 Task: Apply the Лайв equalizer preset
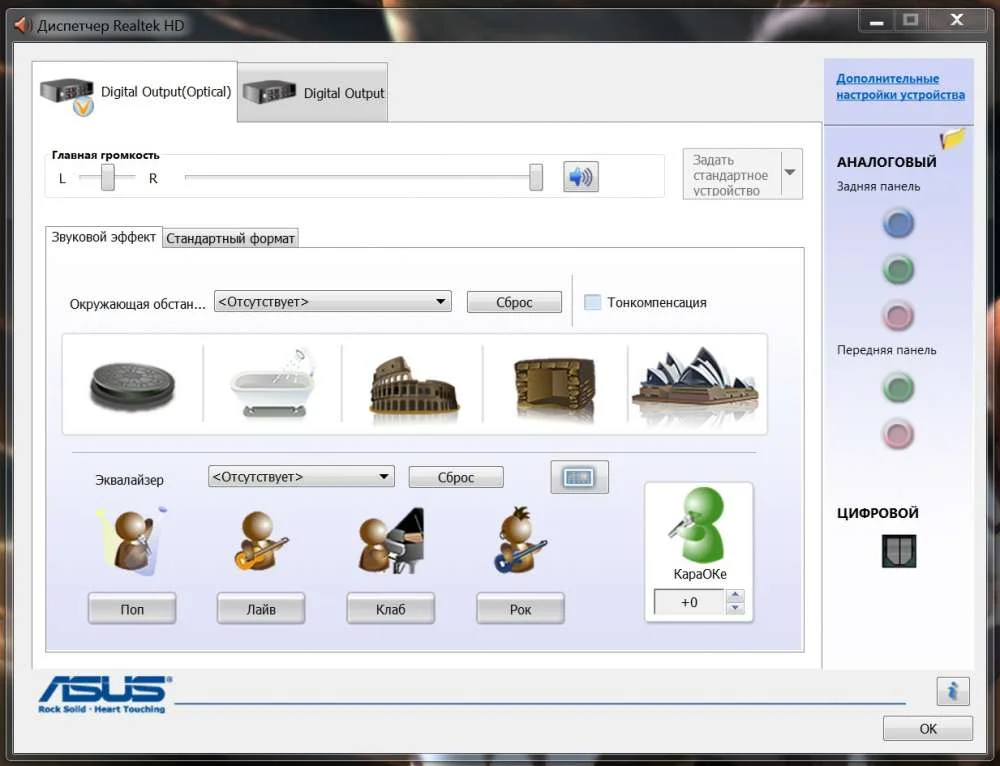261,609
